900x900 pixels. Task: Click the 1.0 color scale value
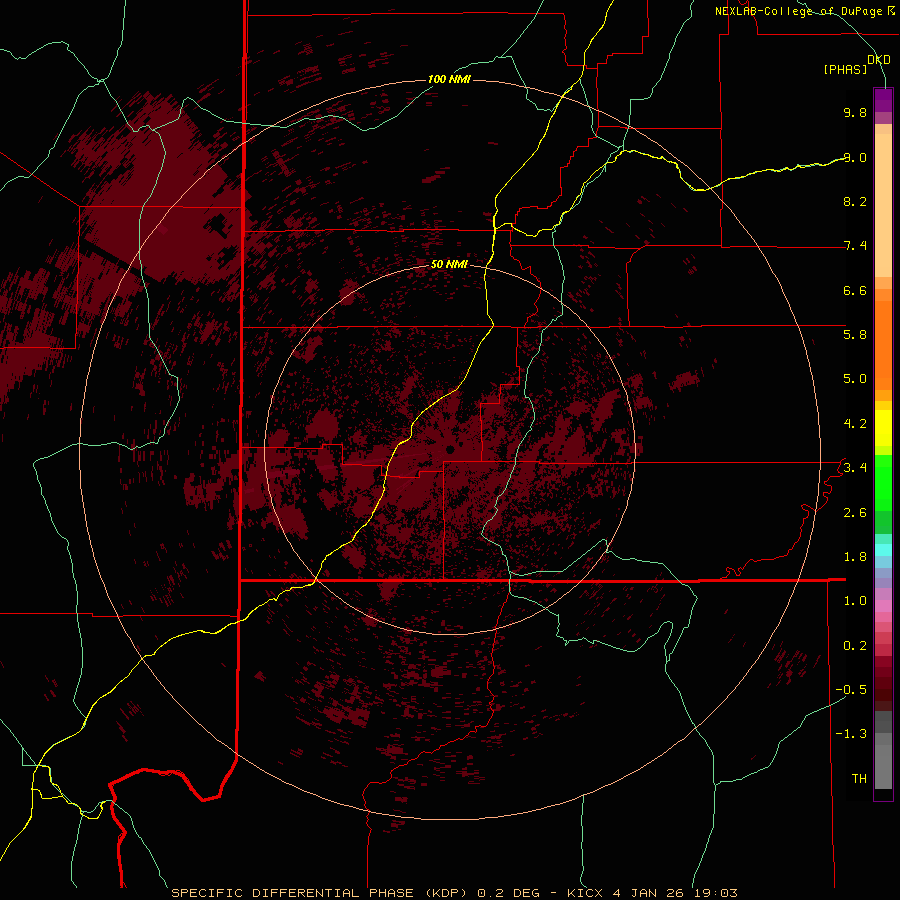coord(855,601)
